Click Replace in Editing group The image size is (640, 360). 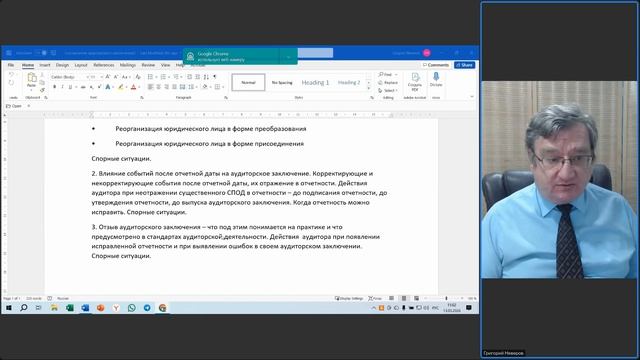pyautogui.click(x=388, y=82)
